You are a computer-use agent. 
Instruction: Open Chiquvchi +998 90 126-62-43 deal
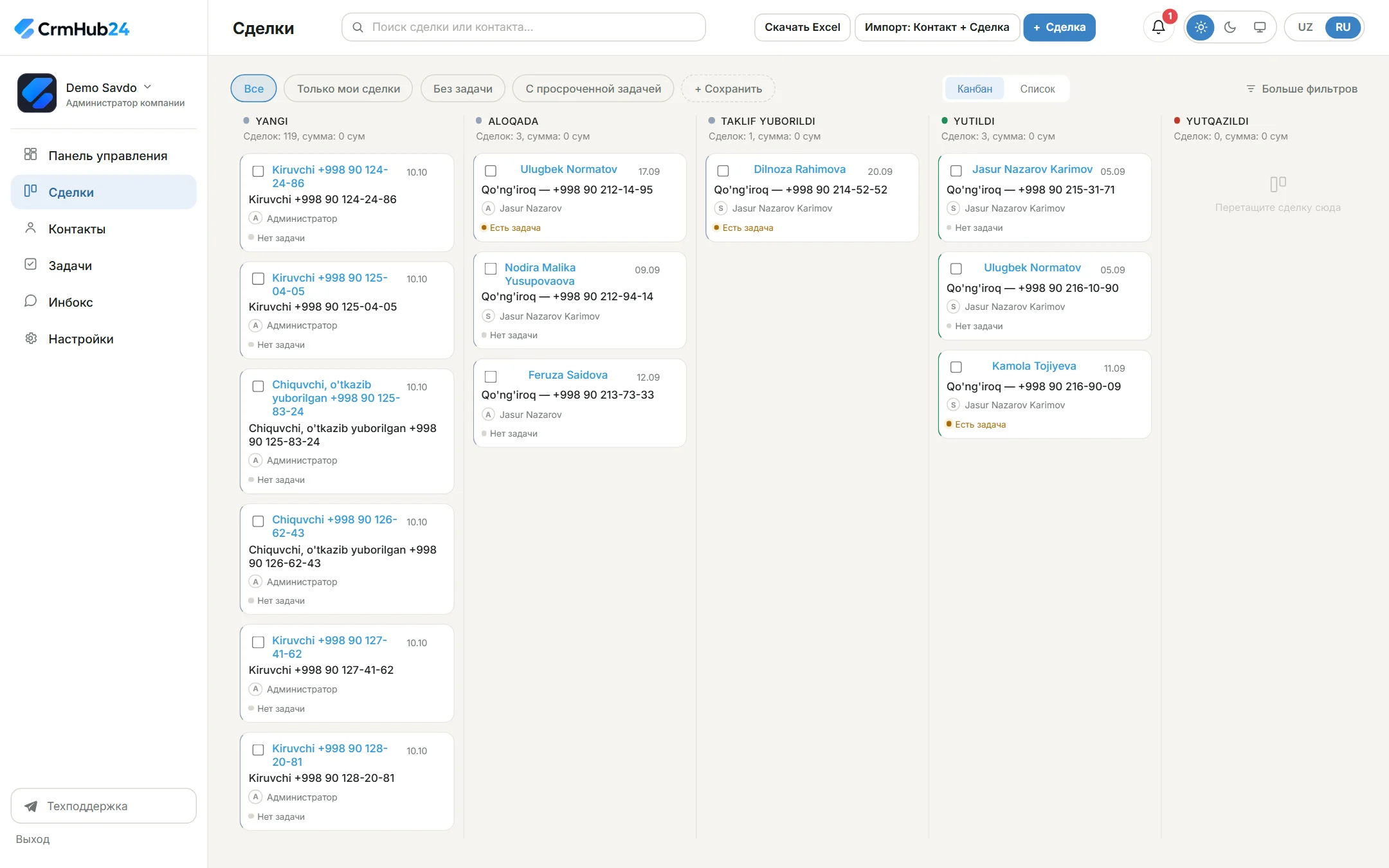(x=334, y=526)
